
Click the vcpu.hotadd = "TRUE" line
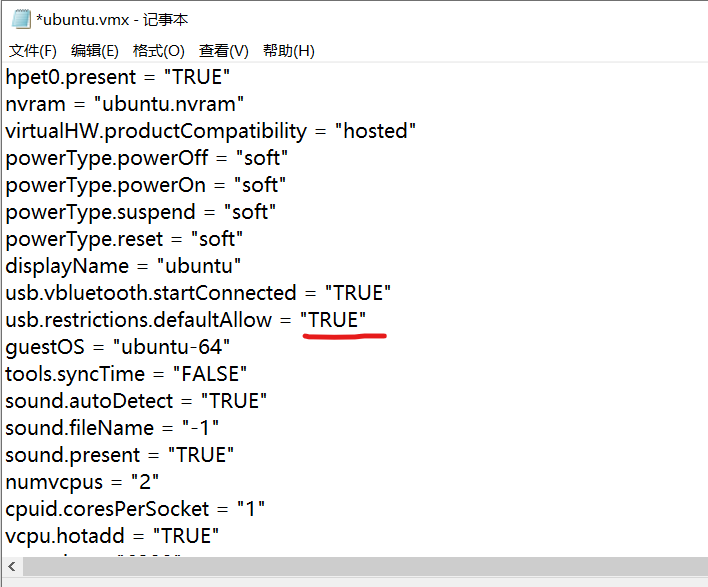[x=112, y=536]
